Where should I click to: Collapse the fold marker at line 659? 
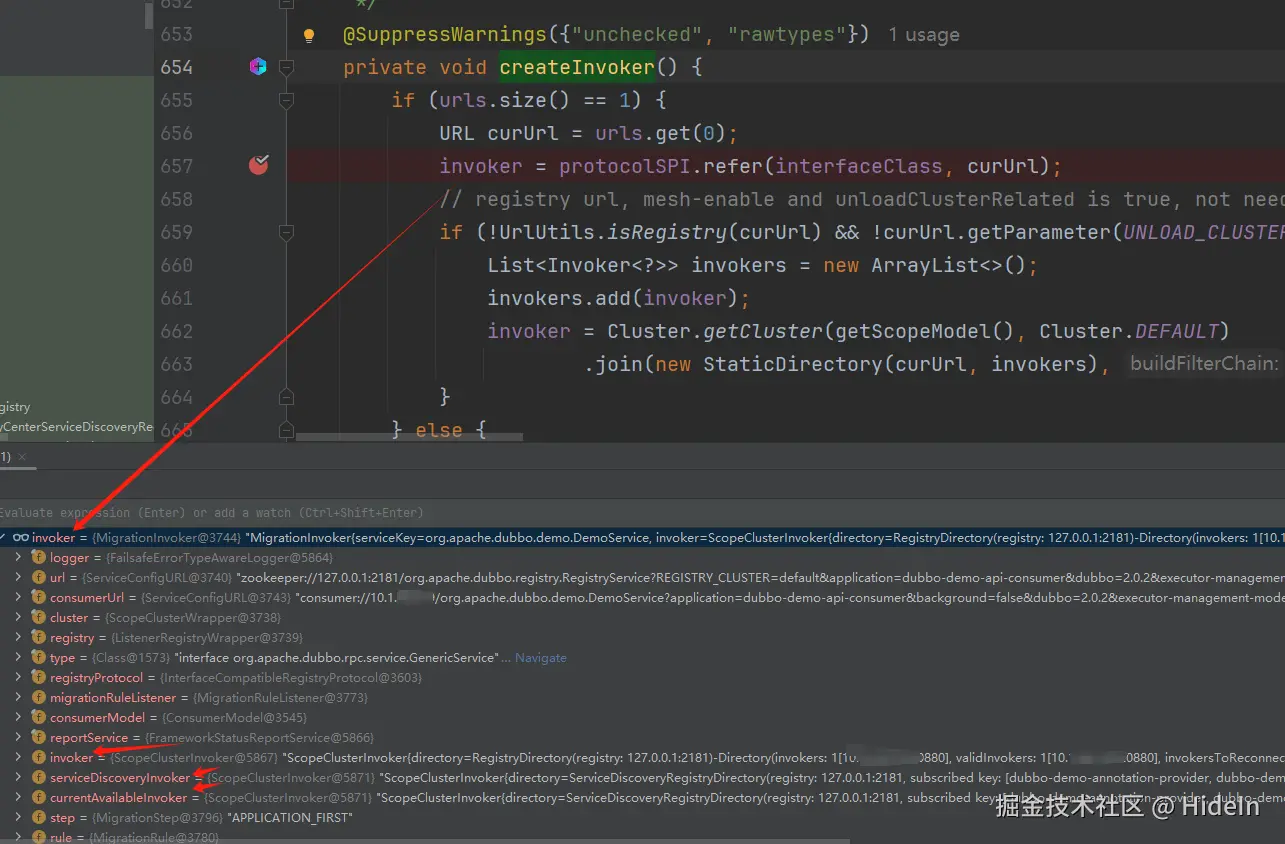(286, 232)
